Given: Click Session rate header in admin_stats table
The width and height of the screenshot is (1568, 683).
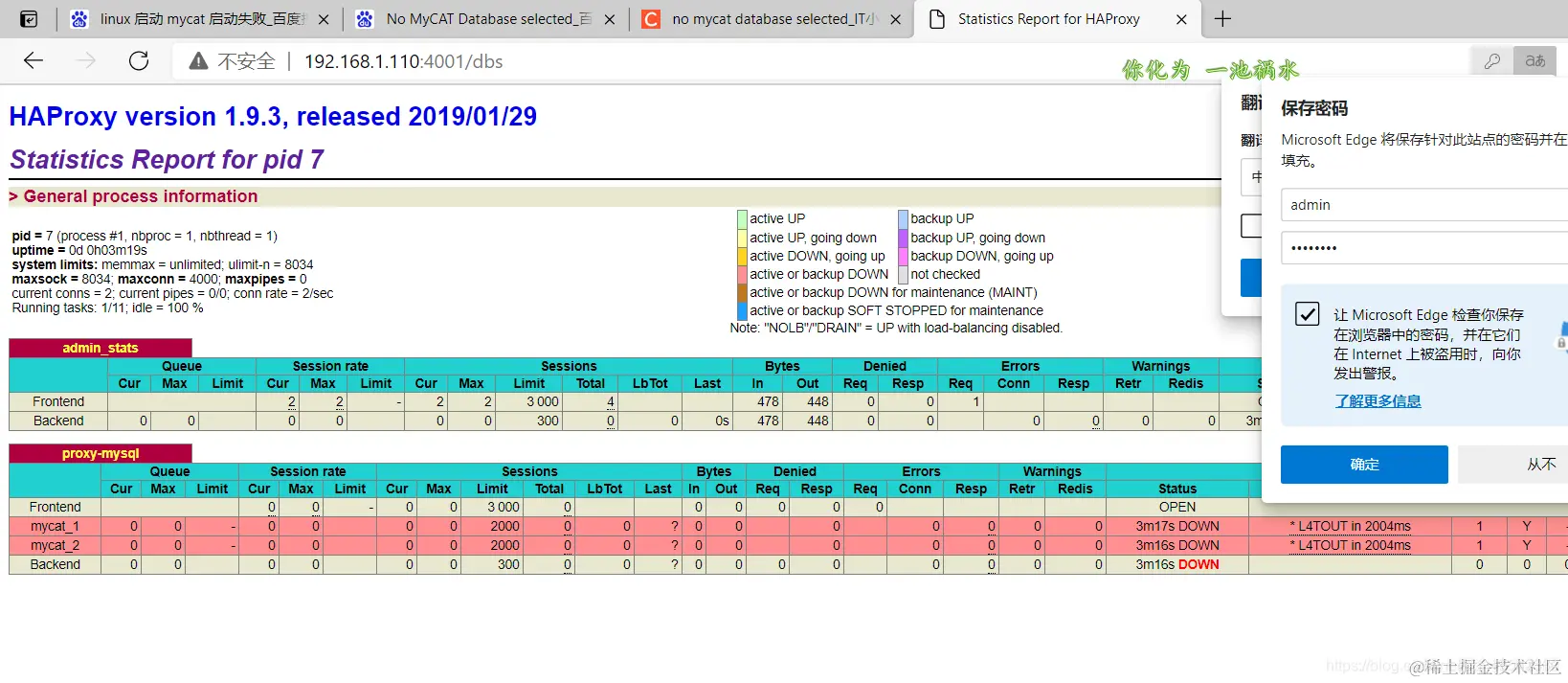Looking at the screenshot, I should 330,366.
